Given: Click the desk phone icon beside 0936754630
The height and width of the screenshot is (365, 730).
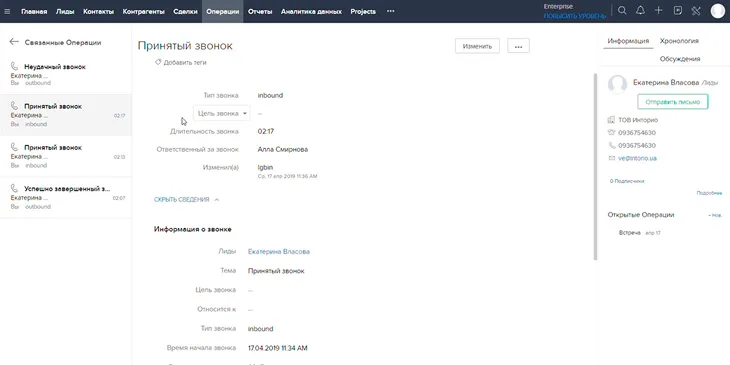Looking at the screenshot, I should [x=612, y=133].
